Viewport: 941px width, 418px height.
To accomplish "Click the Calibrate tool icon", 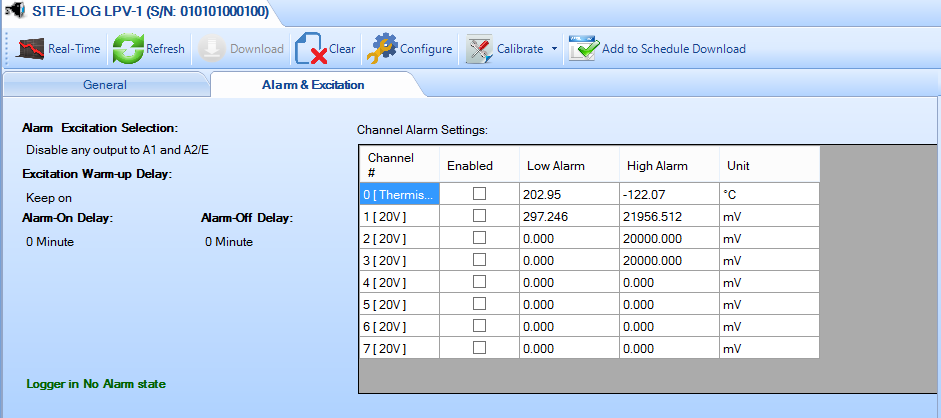I will tap(481, 48).
